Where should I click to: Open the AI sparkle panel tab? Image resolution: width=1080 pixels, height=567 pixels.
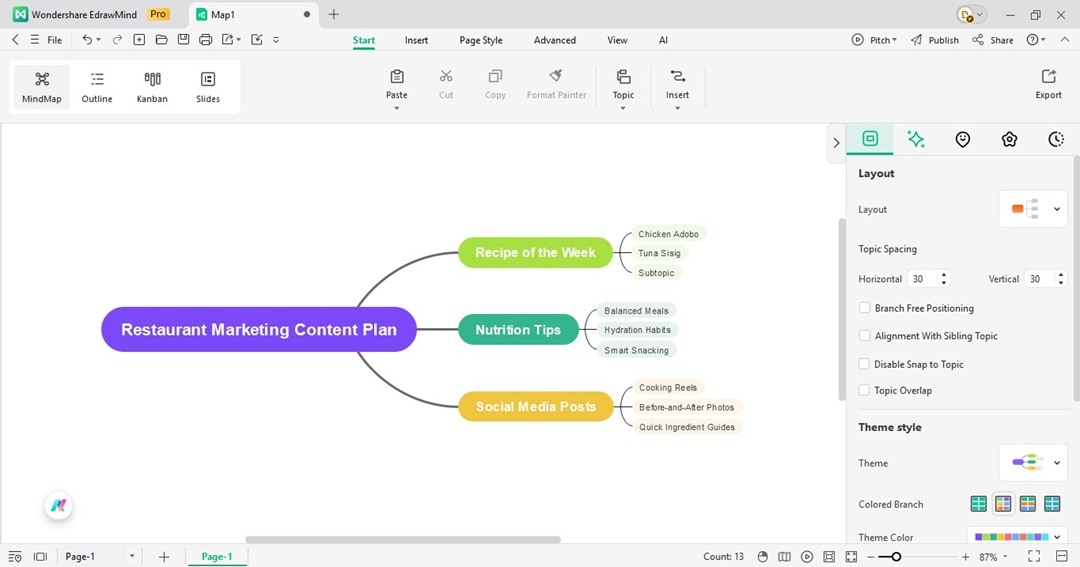coord(915,139)
